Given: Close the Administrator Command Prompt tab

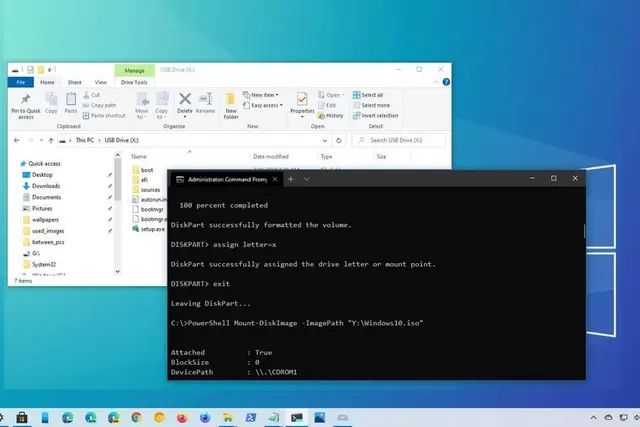Looking at the screenshot, I should tap(275, 179).
